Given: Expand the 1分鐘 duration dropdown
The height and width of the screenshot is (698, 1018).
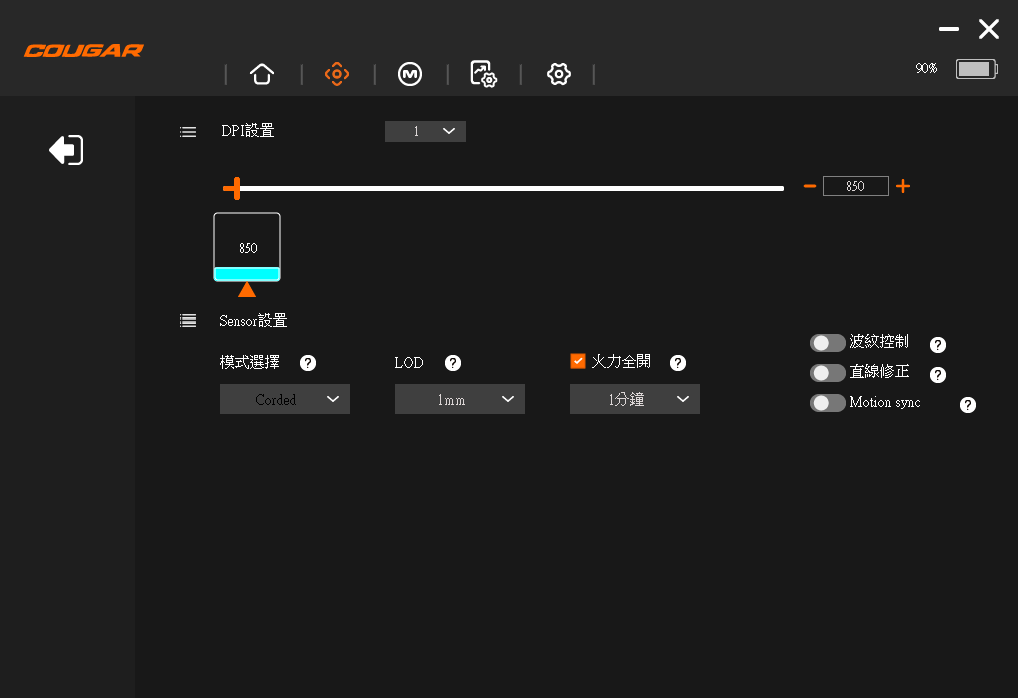Looking at the screenshot, I should click(x=634, y=399).
